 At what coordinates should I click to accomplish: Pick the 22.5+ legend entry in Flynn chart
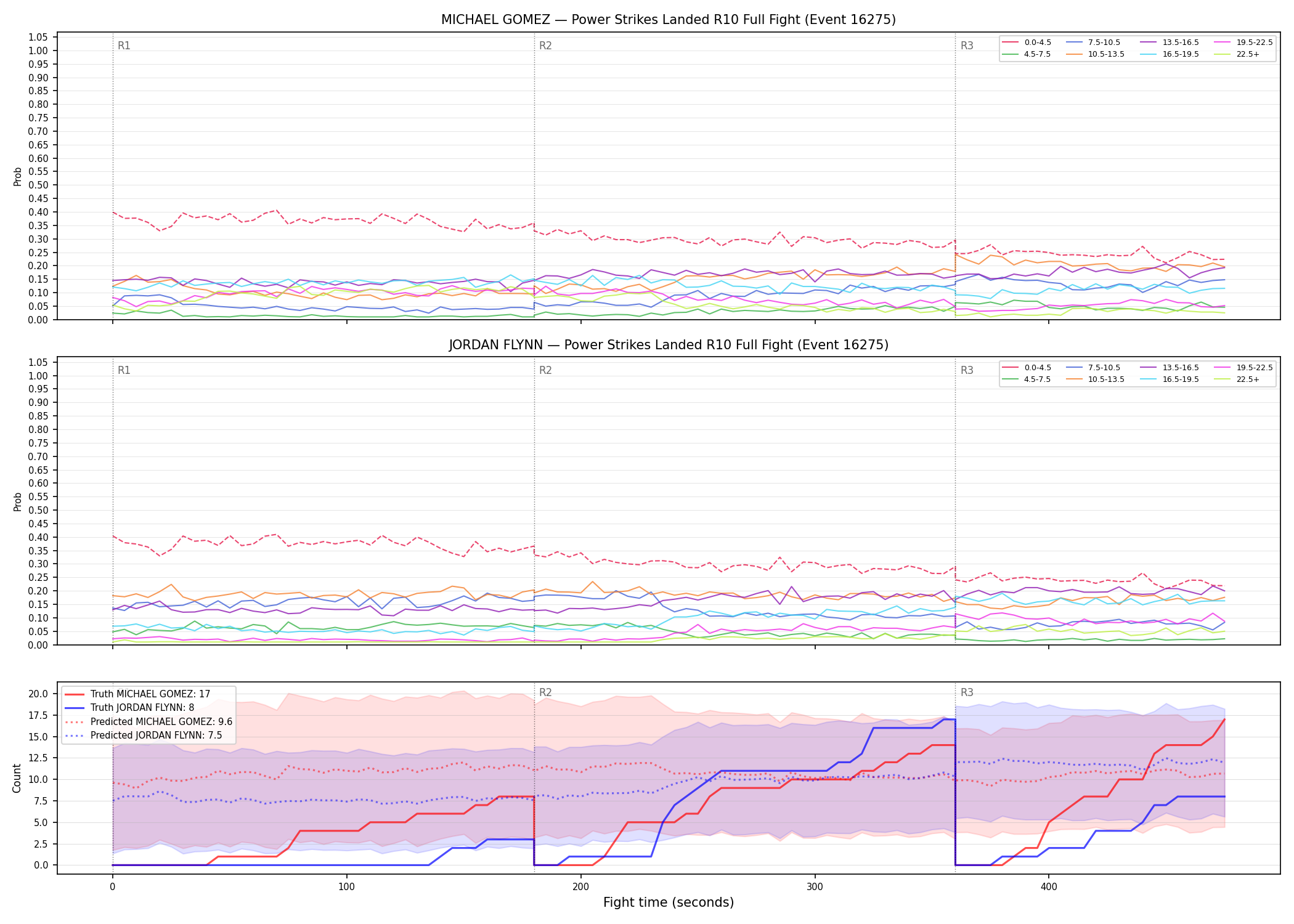[x=1237, y=379]
